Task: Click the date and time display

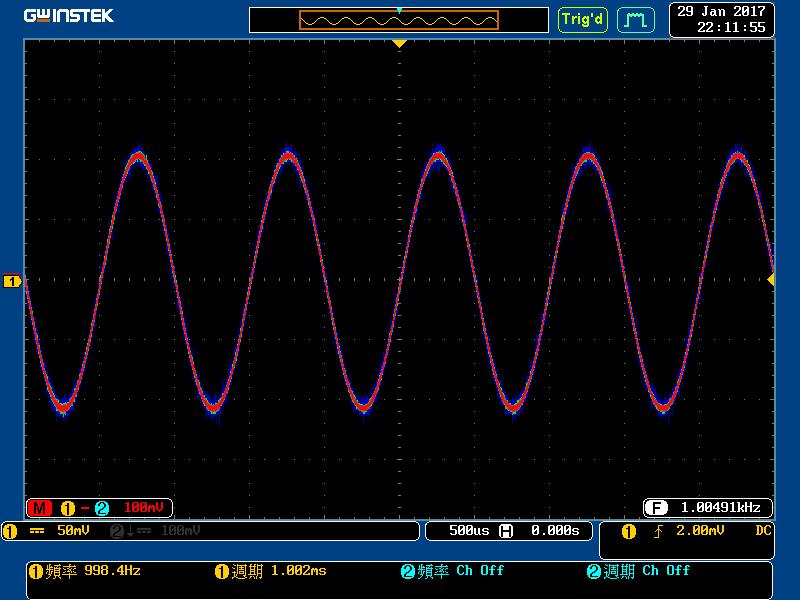Action: tap(721, 19)
